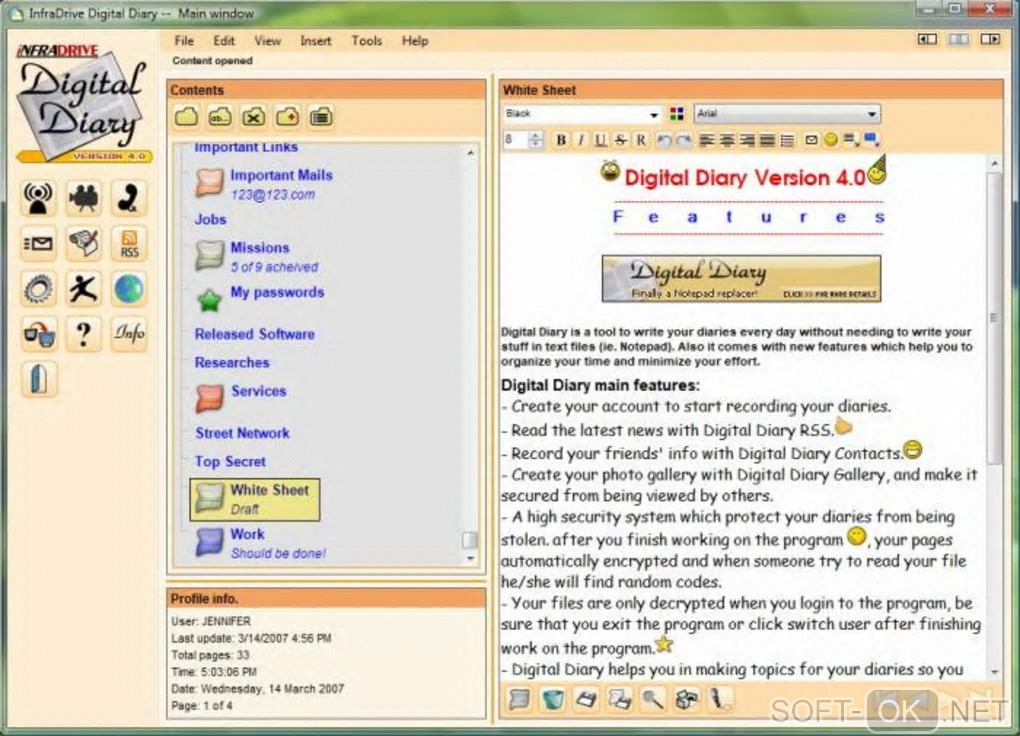Open the Edit menu

tap(224, 41)
